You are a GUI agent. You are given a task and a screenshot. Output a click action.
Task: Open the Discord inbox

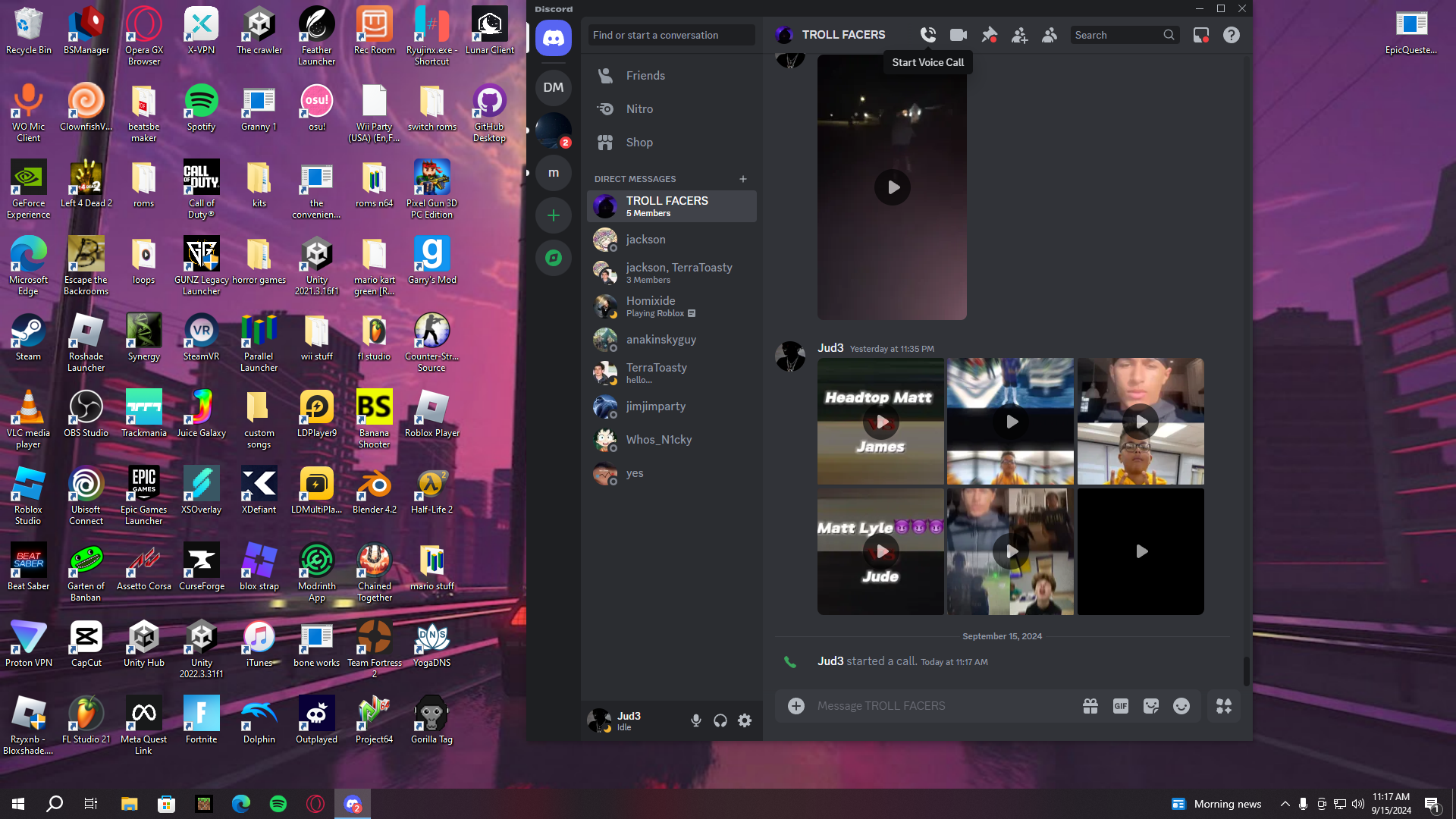click(x=1201, y=35)
